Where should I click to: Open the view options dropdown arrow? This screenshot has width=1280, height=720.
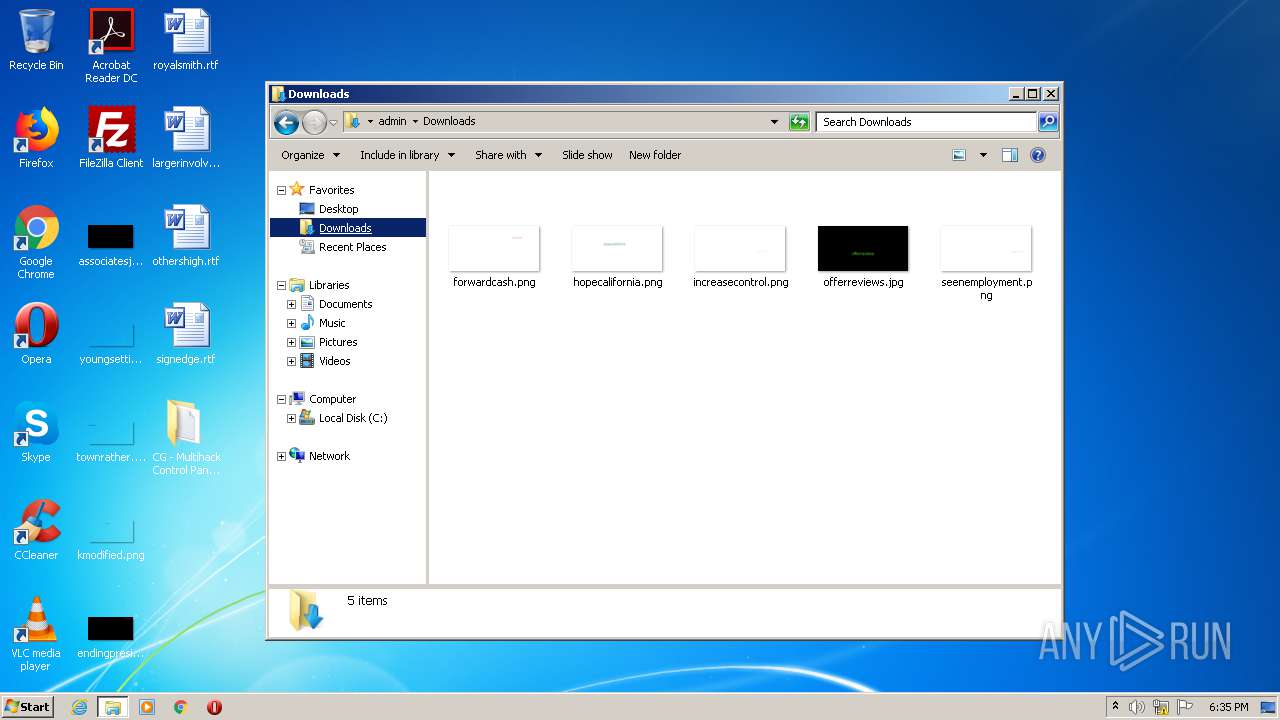tap(983, 155)
